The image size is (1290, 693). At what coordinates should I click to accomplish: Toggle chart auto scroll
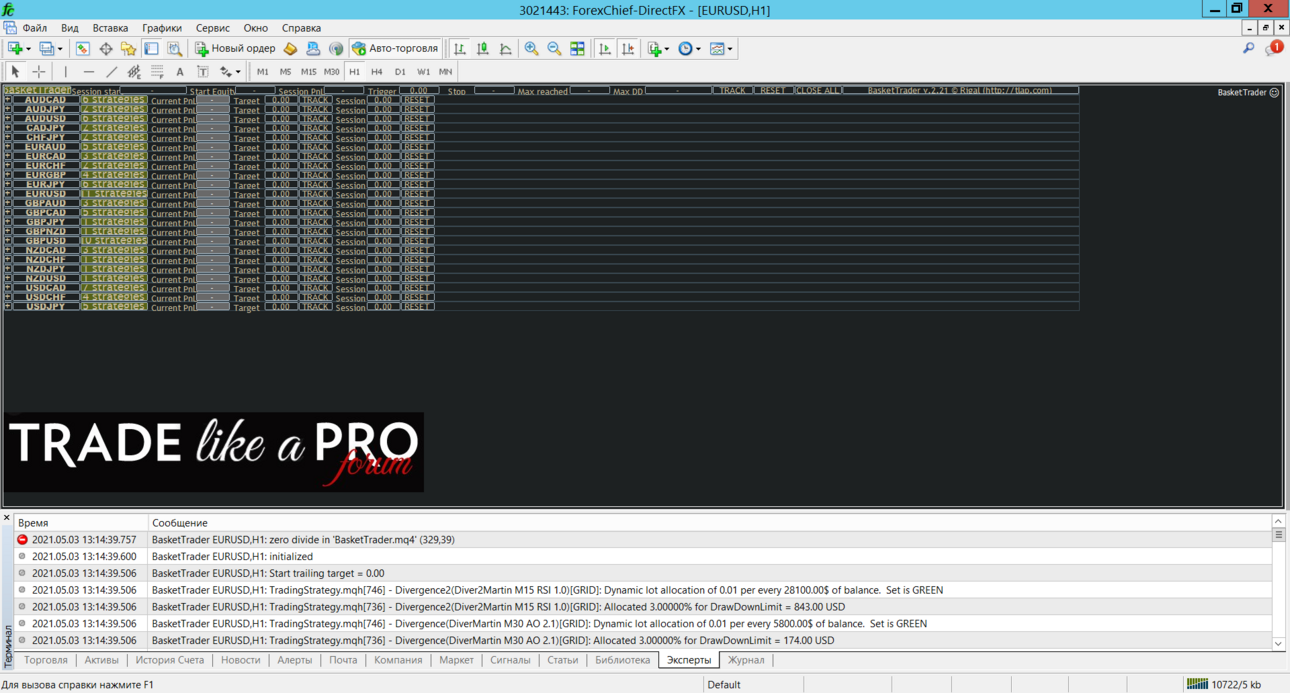click(605, 48)
